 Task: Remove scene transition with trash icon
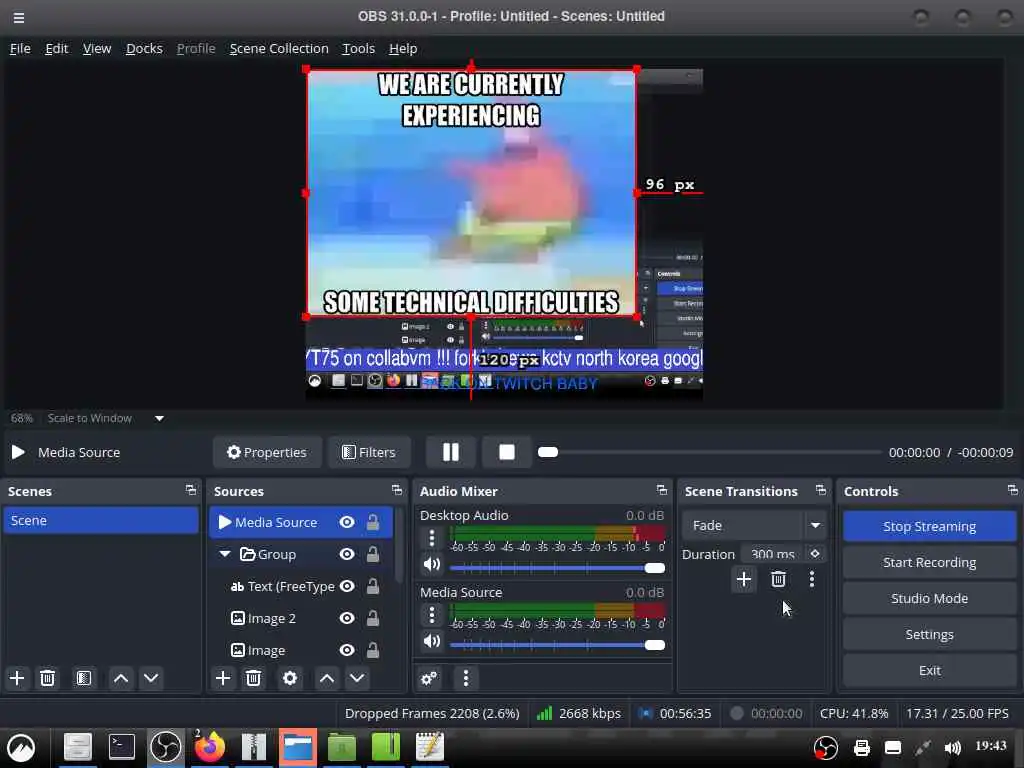pyautogui.click(x=778, y=579)
